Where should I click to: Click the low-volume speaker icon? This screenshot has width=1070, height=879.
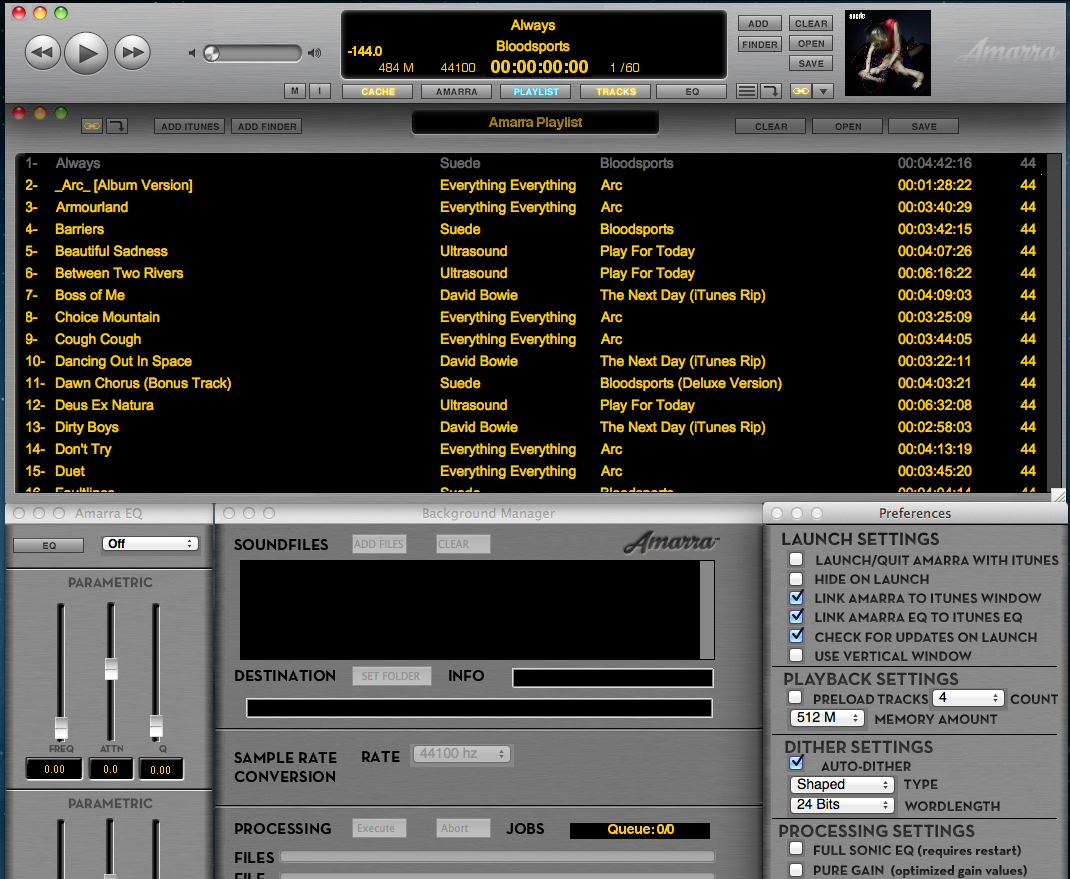[x=192, y=53]
